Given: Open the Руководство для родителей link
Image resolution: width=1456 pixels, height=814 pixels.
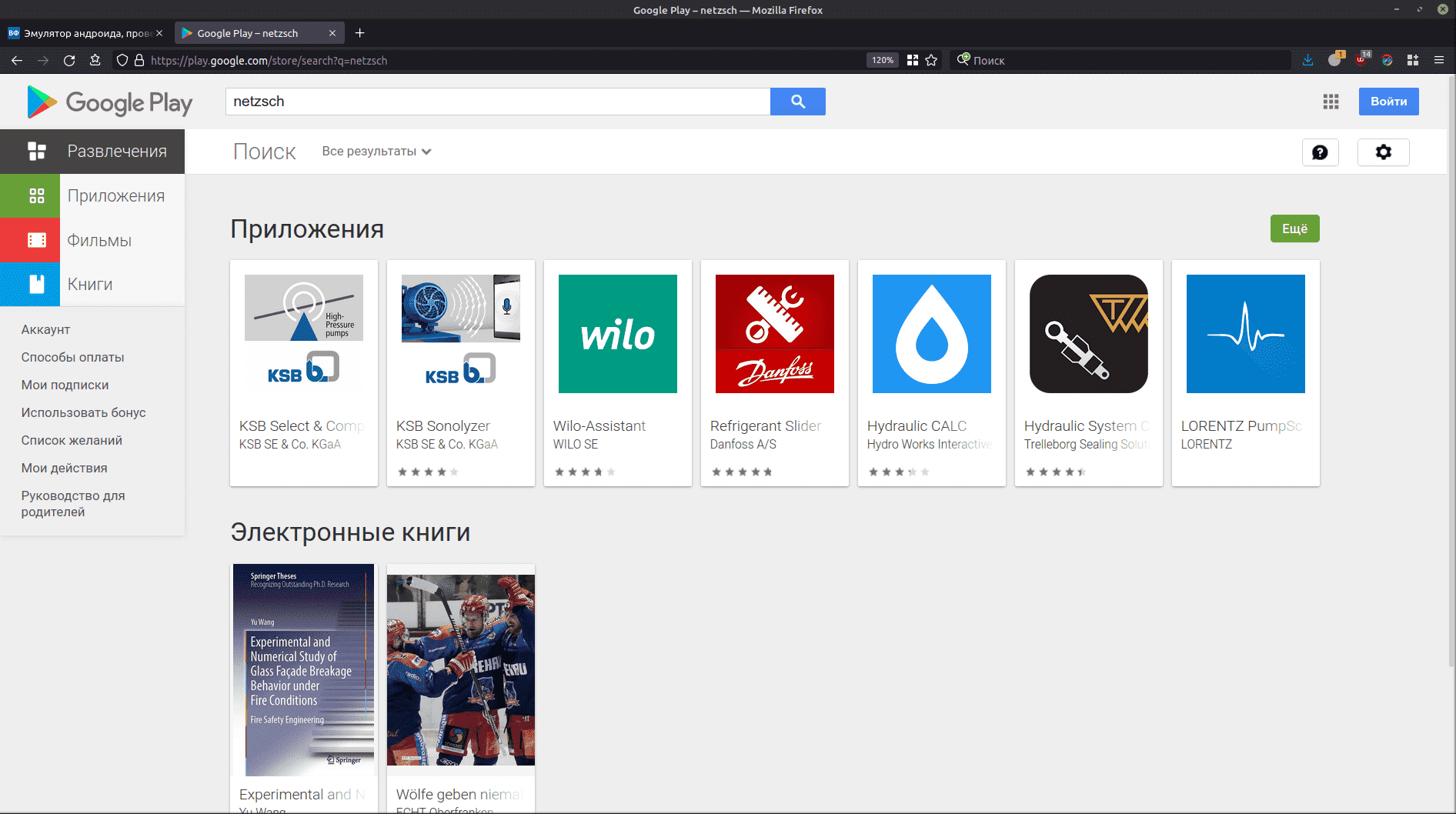Looking at the screenshot, I should click(73, 503).
